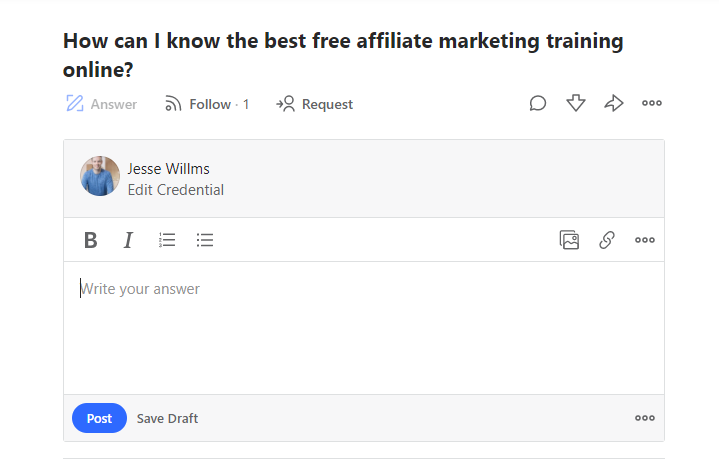Click the blue Post button
Screen dimensions: 719x473
tap(99, 418)
